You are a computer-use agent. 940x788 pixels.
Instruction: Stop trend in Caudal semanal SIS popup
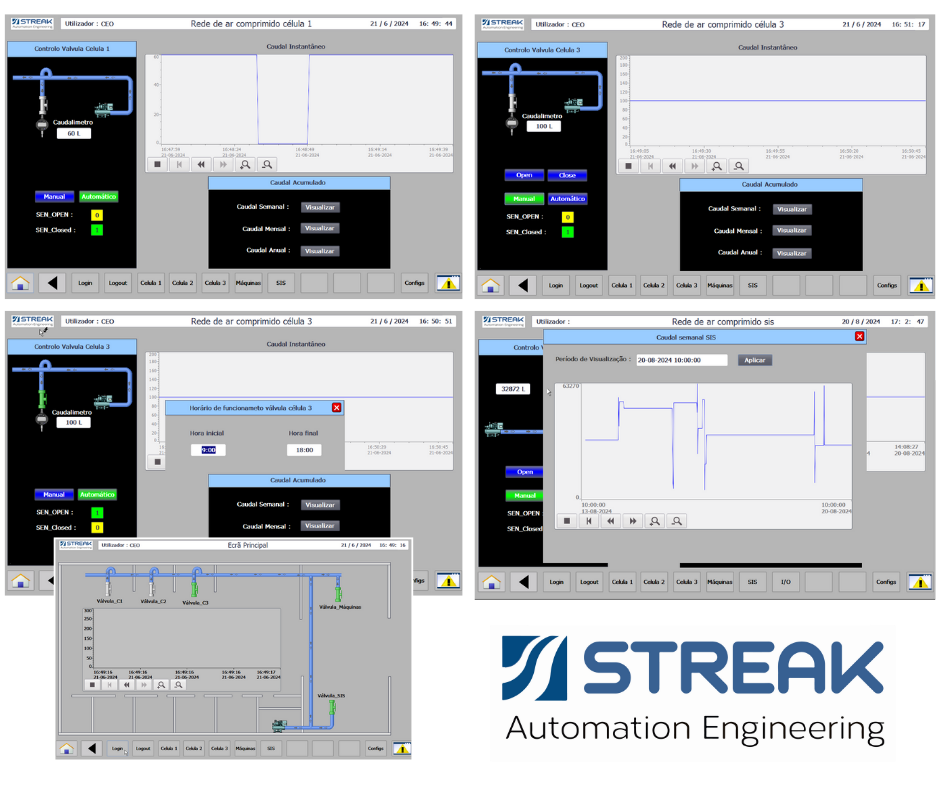[x=567, y=520]
